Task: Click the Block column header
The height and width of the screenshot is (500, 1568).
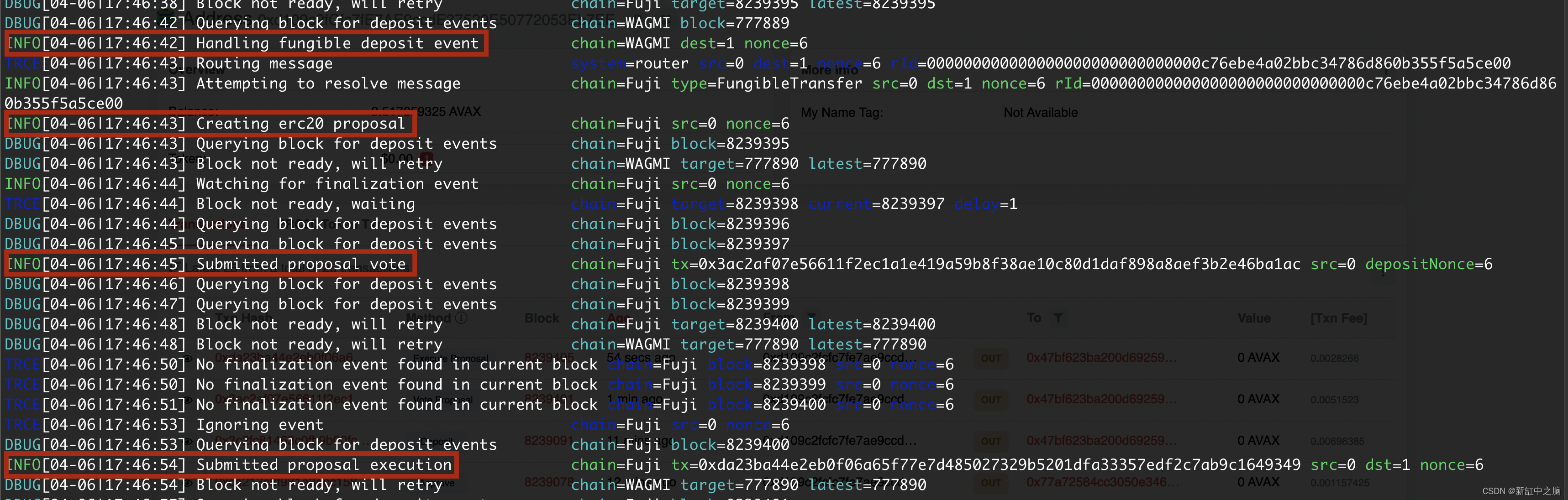Action: (542, 318)
